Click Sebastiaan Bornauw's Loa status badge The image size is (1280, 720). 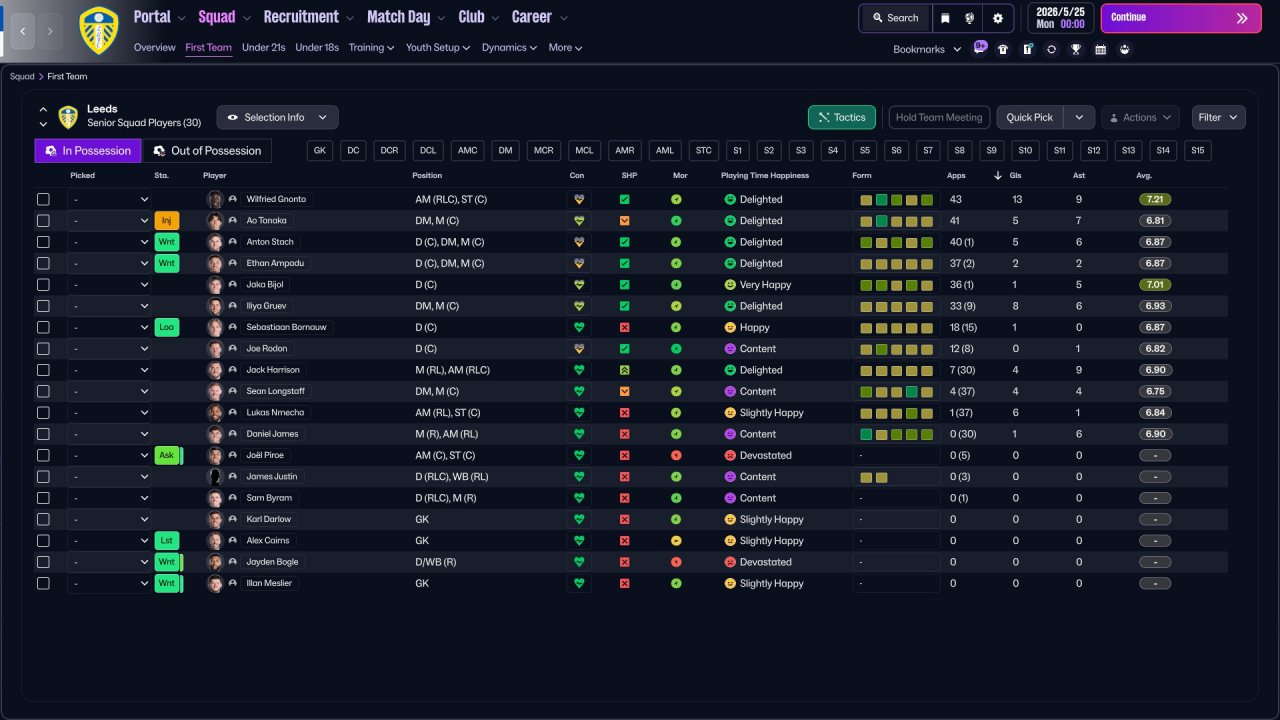coord(167,327)
